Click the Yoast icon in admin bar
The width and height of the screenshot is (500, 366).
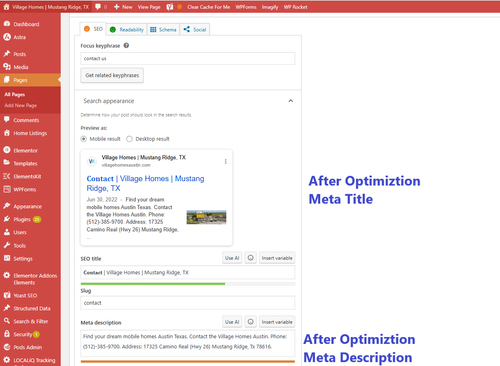[170, 7]
